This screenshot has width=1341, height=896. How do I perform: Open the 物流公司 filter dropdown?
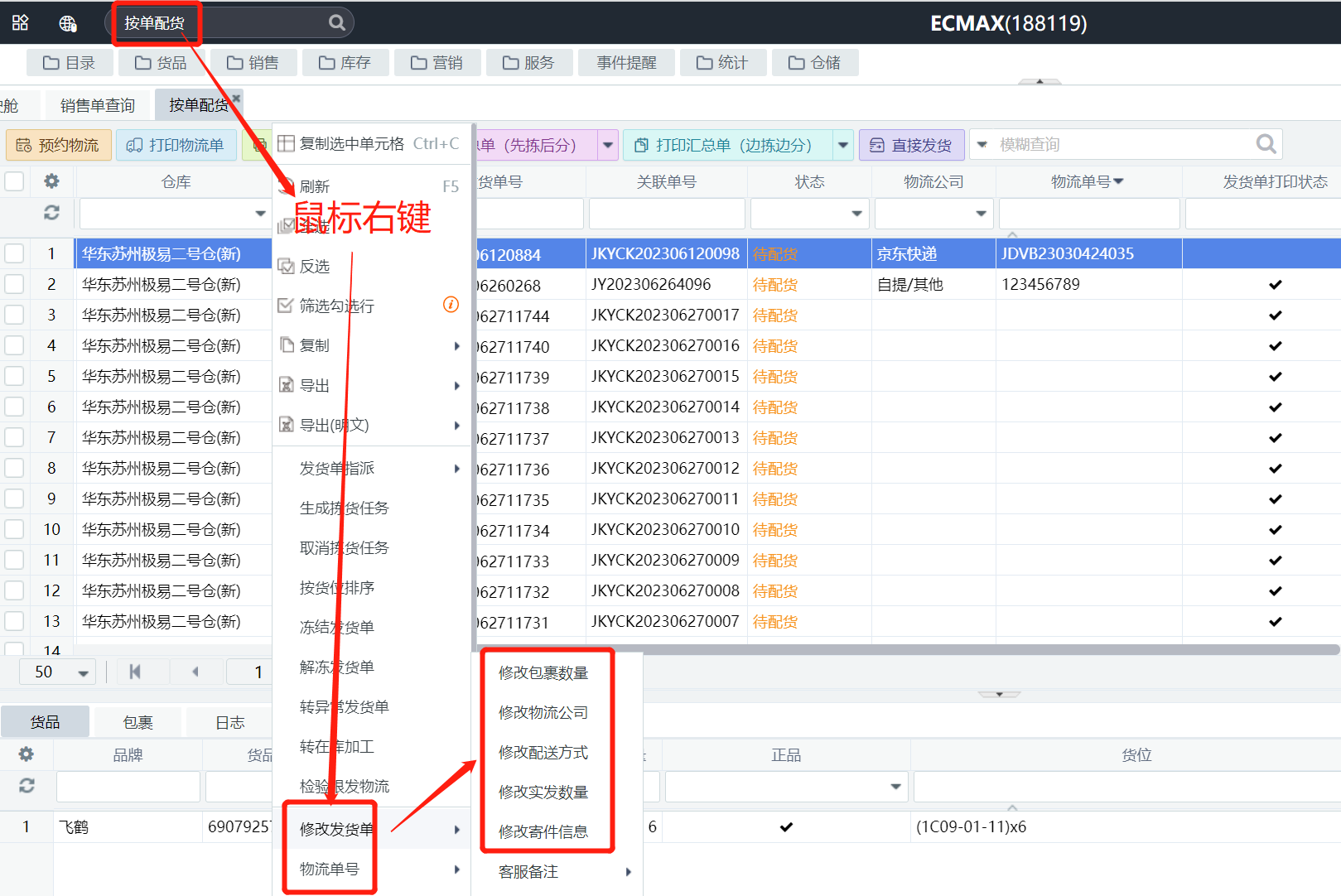981,214
